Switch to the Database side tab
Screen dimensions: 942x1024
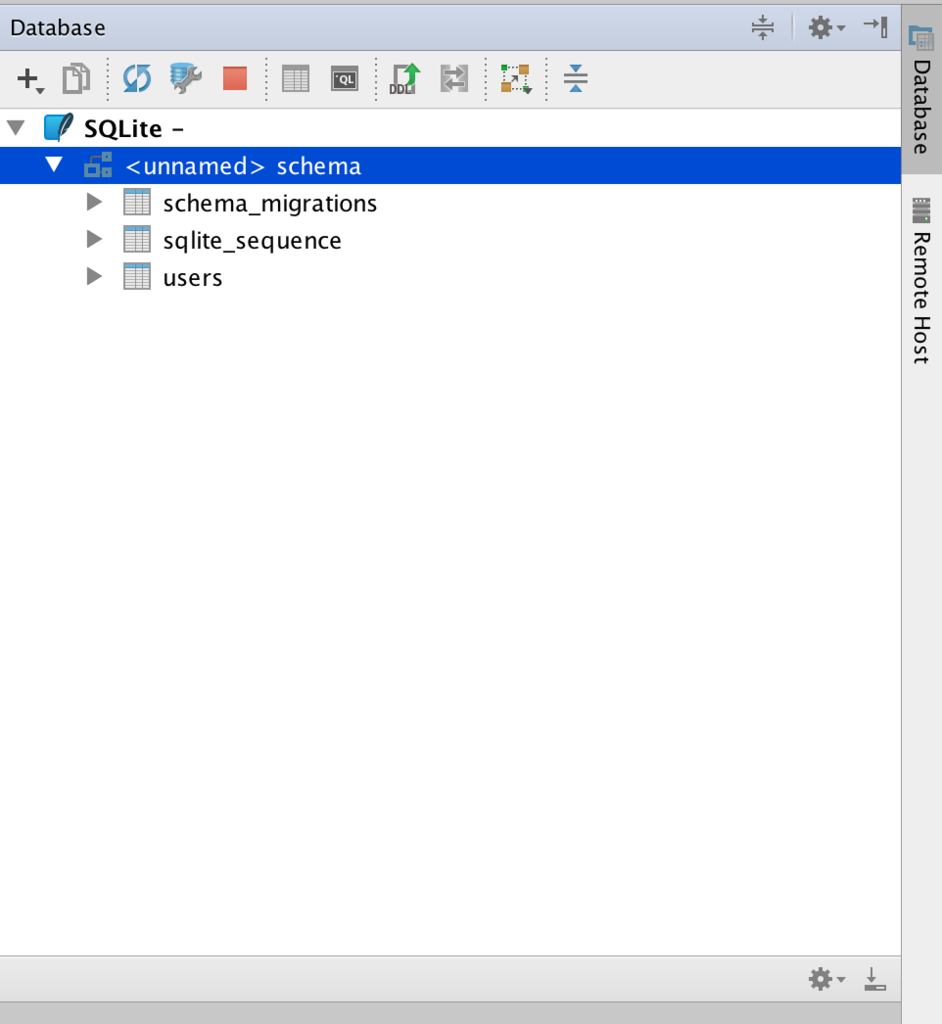point(921,90)
